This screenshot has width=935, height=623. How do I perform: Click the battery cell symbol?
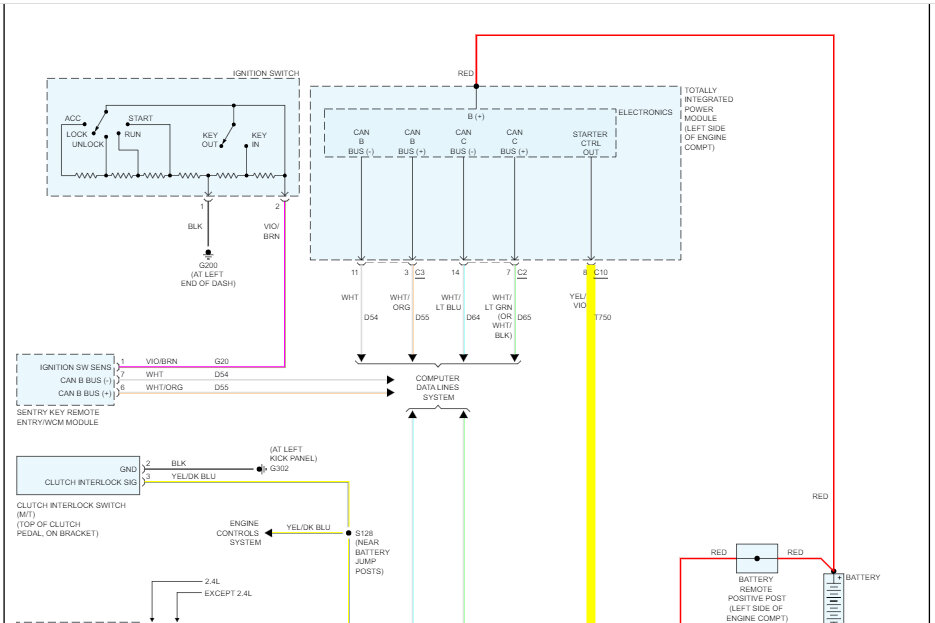pyautogui.click(x=833, y=598)
